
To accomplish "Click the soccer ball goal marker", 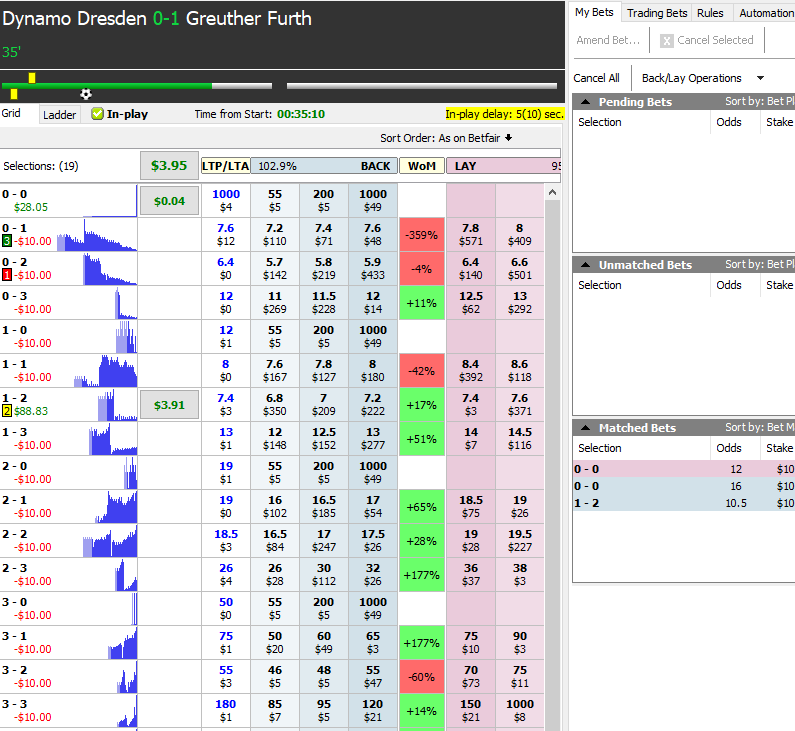I will (x=86, y=94).
